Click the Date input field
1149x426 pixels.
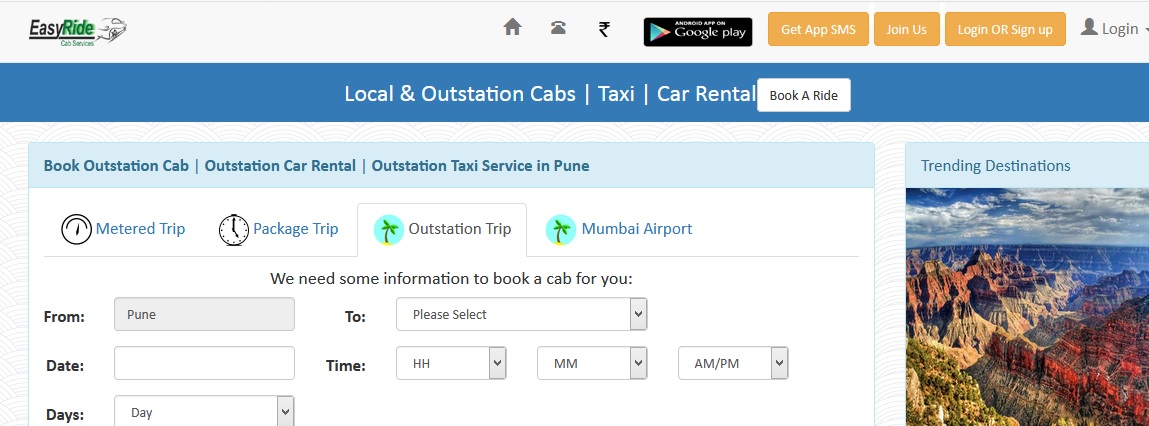click(204, 363)
